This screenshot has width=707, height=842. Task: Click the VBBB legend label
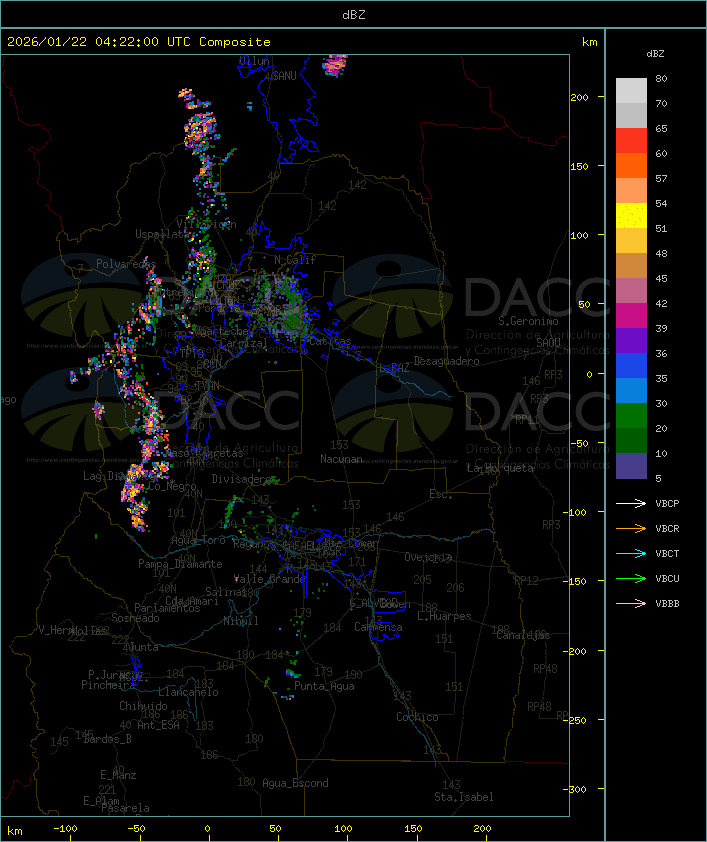coord(667,604)
